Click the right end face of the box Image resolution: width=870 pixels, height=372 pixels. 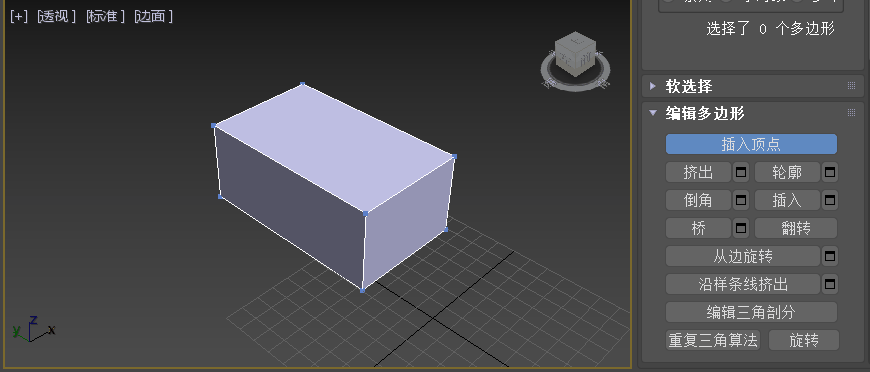pos(409,222)
